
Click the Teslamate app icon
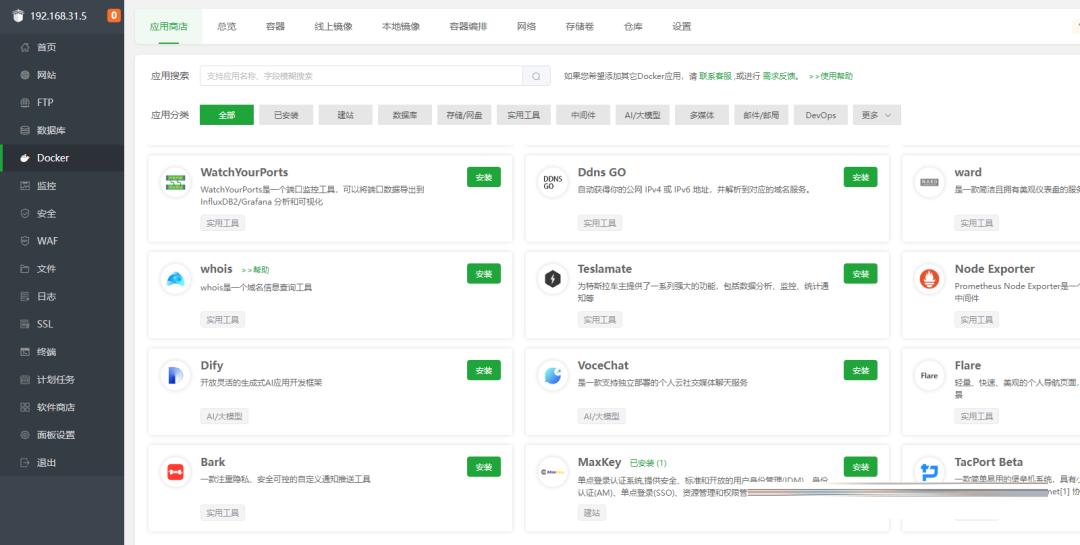[552, 279]
